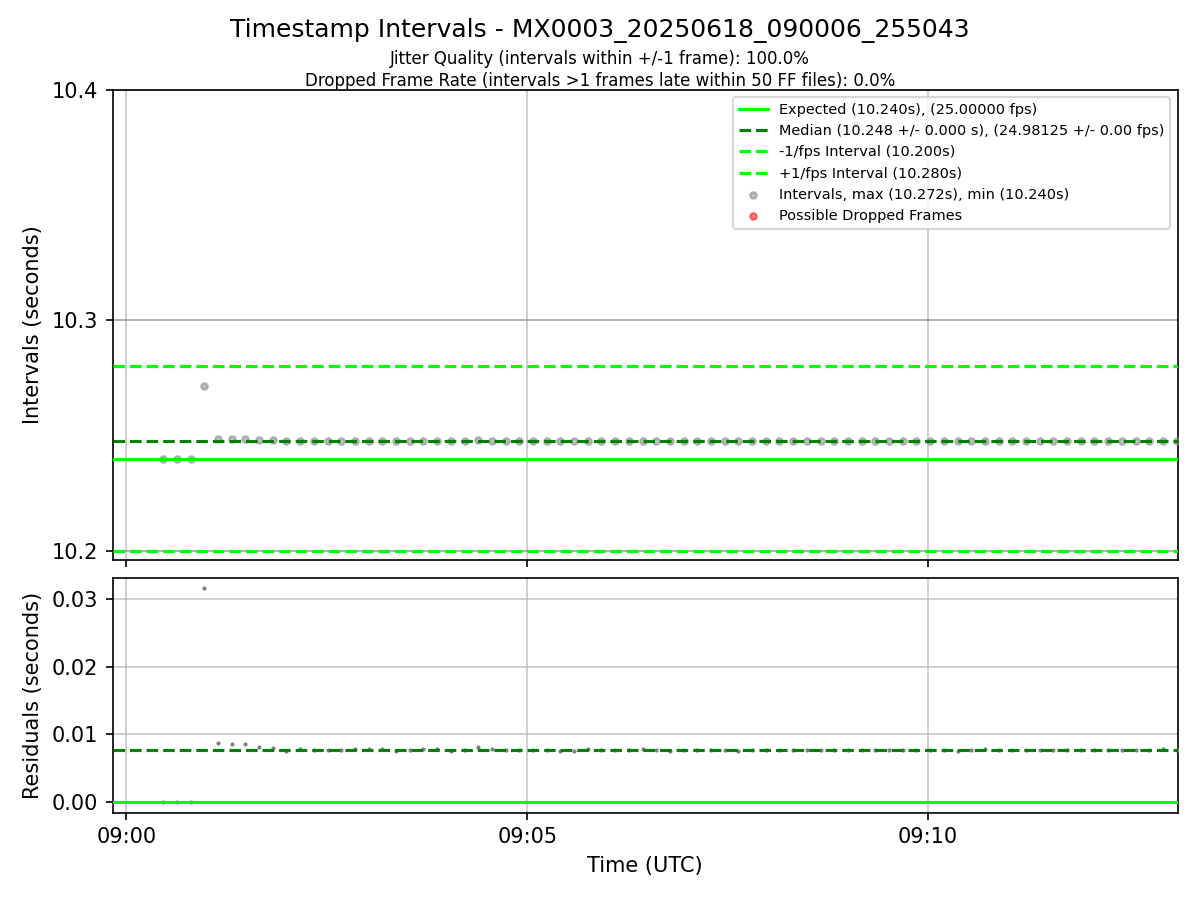Click the '10.2' y-axis tick label

(75, 552)
